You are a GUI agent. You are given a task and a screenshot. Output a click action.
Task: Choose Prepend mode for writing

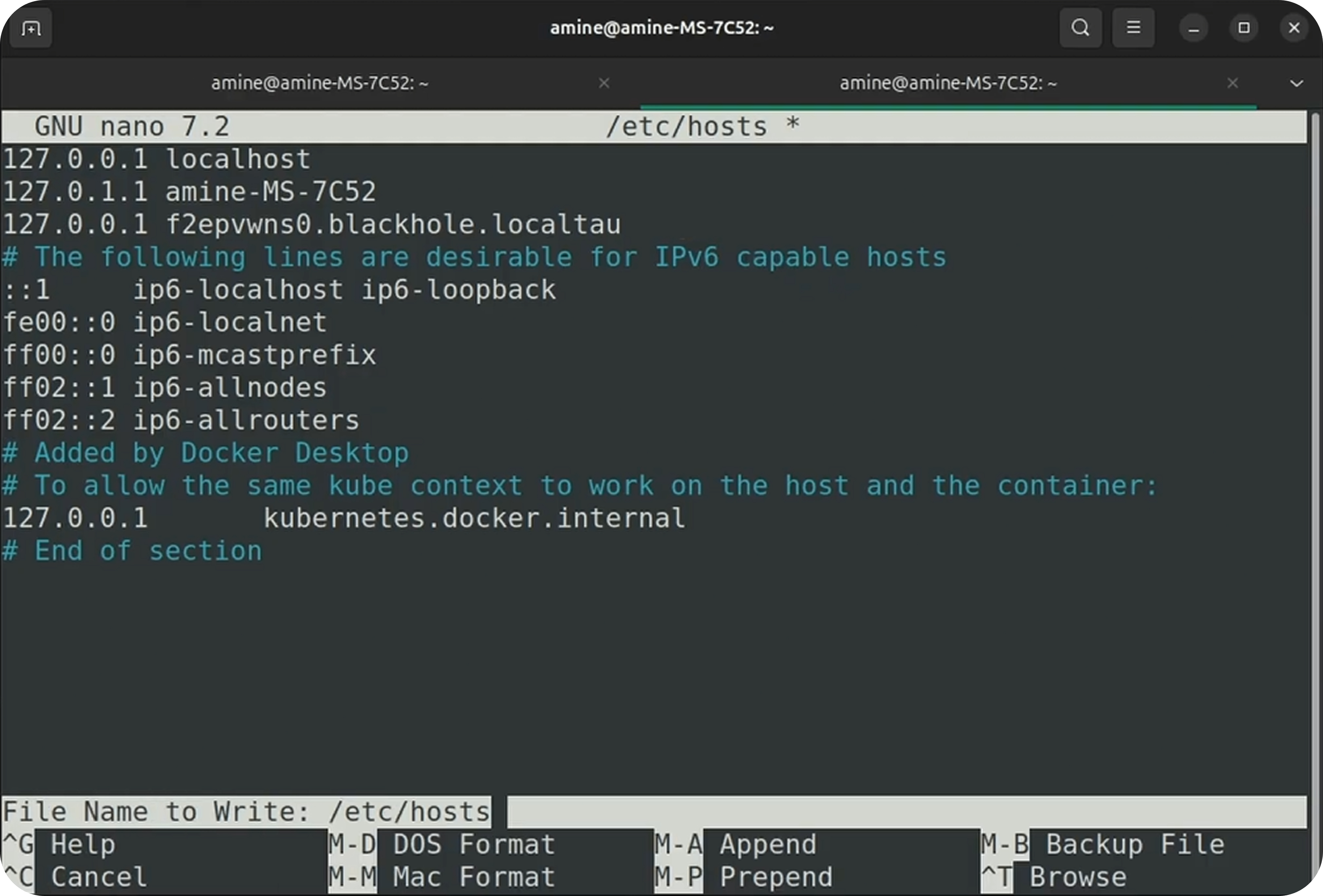pos(775,877)
